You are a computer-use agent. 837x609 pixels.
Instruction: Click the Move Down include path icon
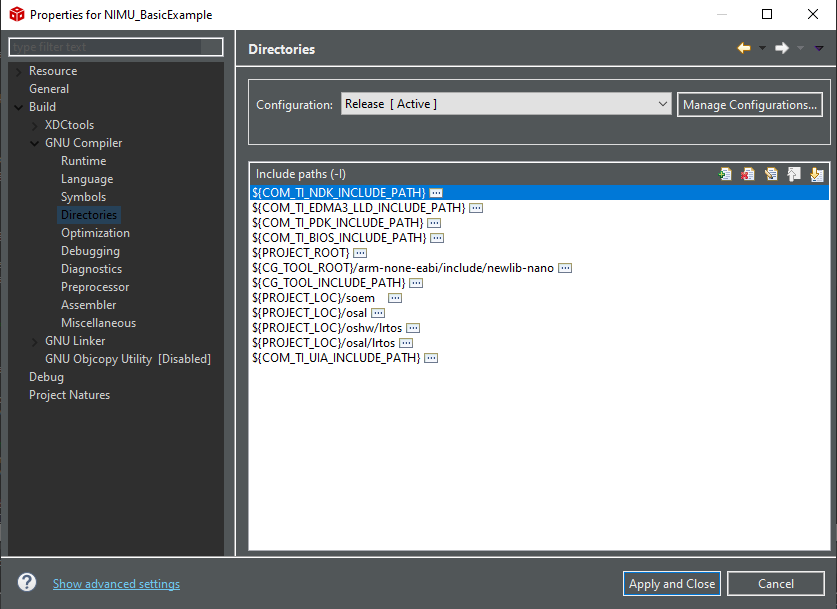(x=817, y=174)
